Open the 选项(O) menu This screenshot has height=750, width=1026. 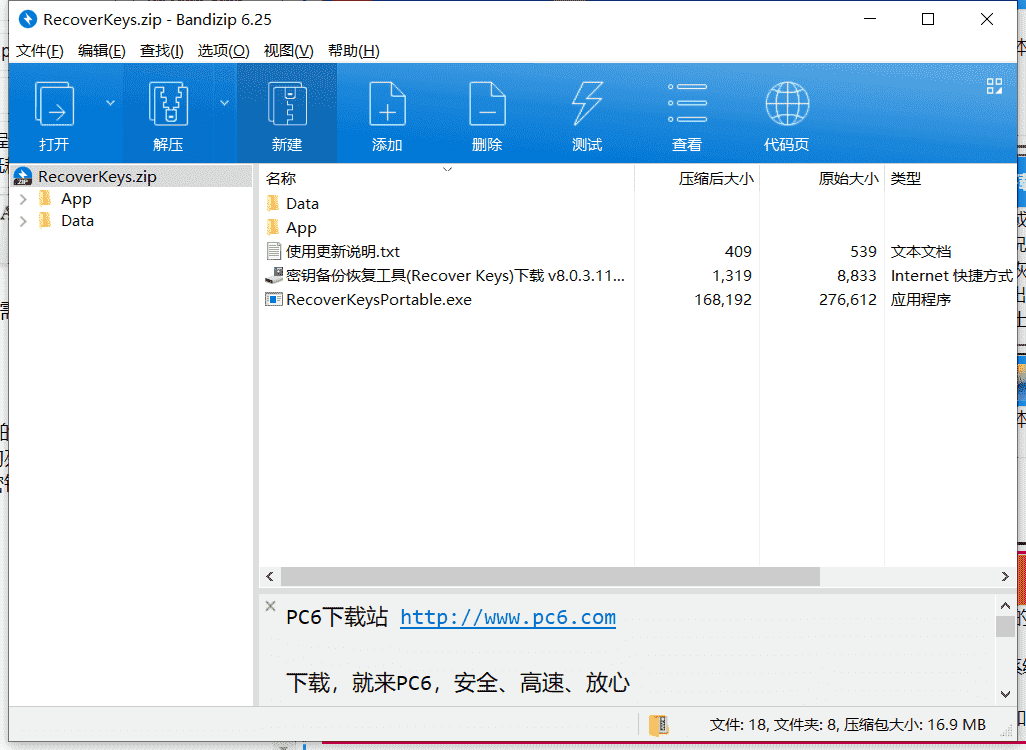(x=224, y=50)
